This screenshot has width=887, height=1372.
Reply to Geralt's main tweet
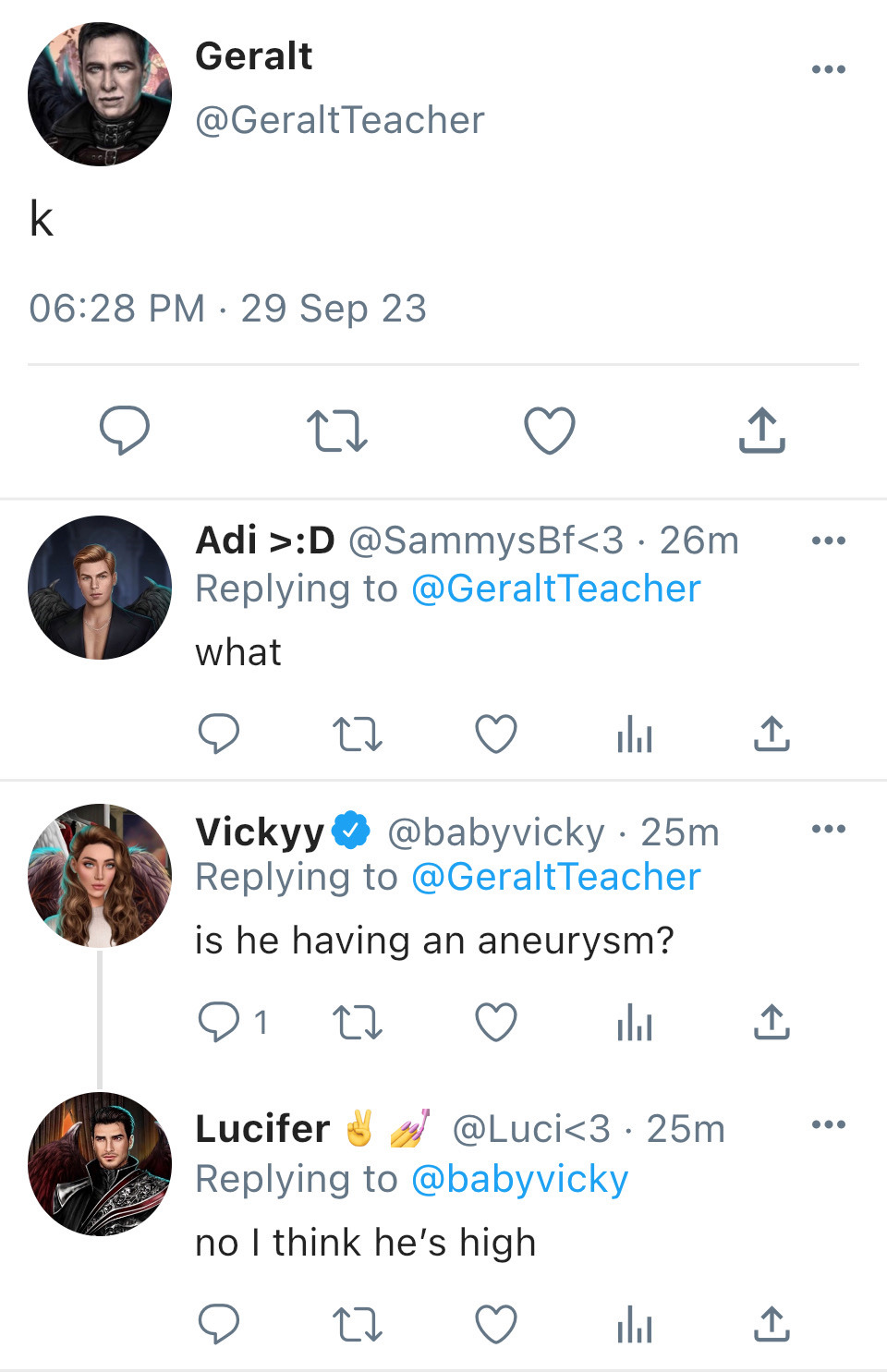(124, 431)
